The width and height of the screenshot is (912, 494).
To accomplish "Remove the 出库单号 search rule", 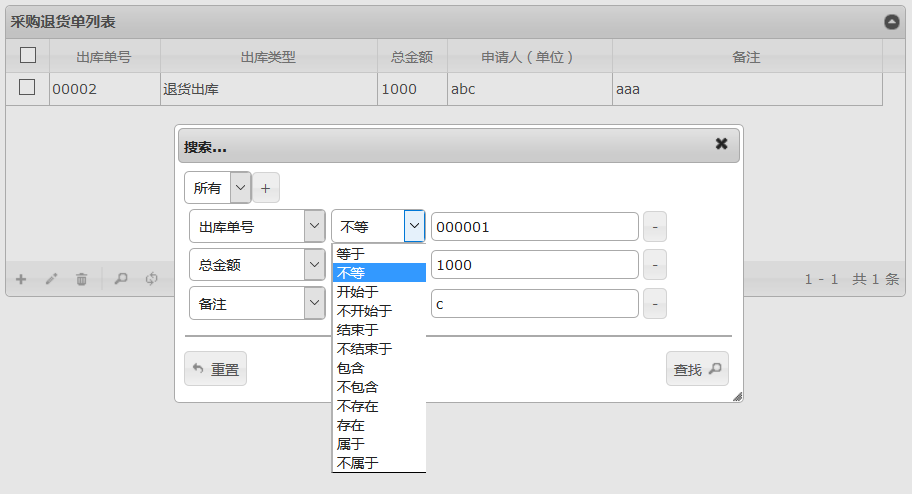I will click(654, 227).
